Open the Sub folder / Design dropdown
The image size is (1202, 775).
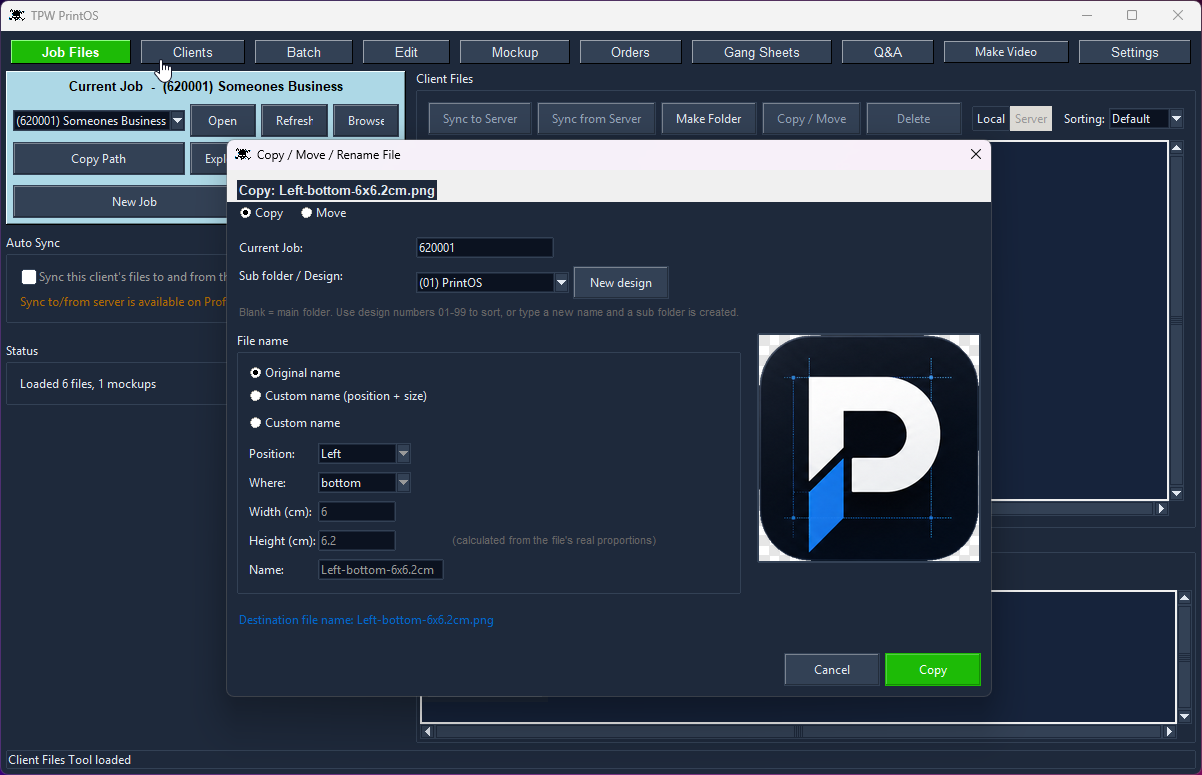coord(560,283)
